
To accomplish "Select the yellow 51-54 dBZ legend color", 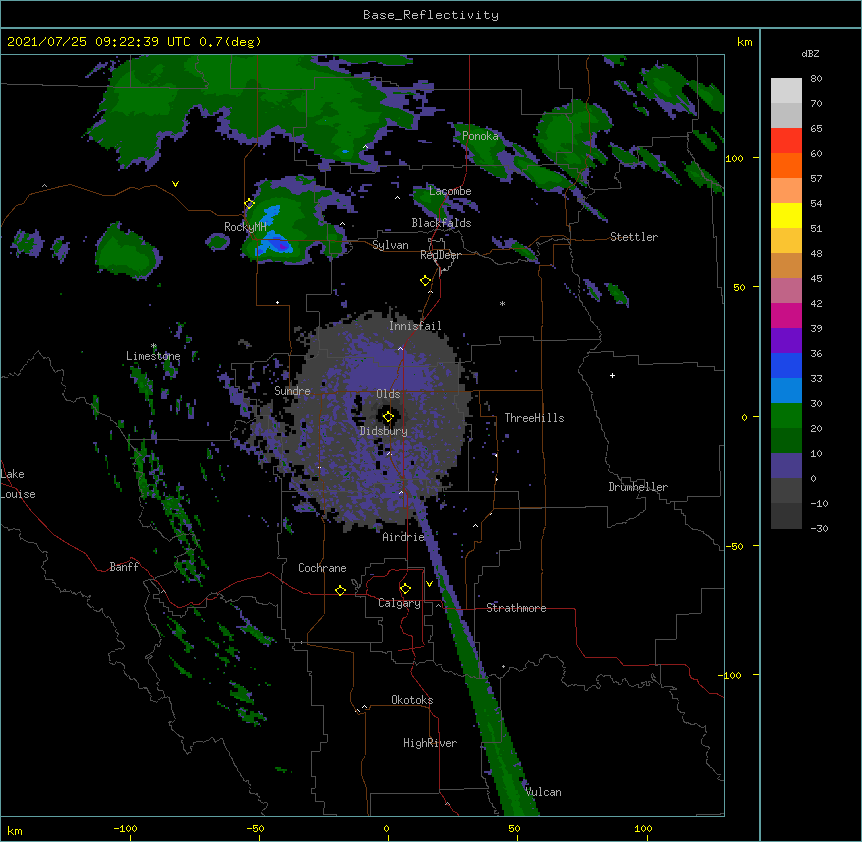I will click(786, 215).
